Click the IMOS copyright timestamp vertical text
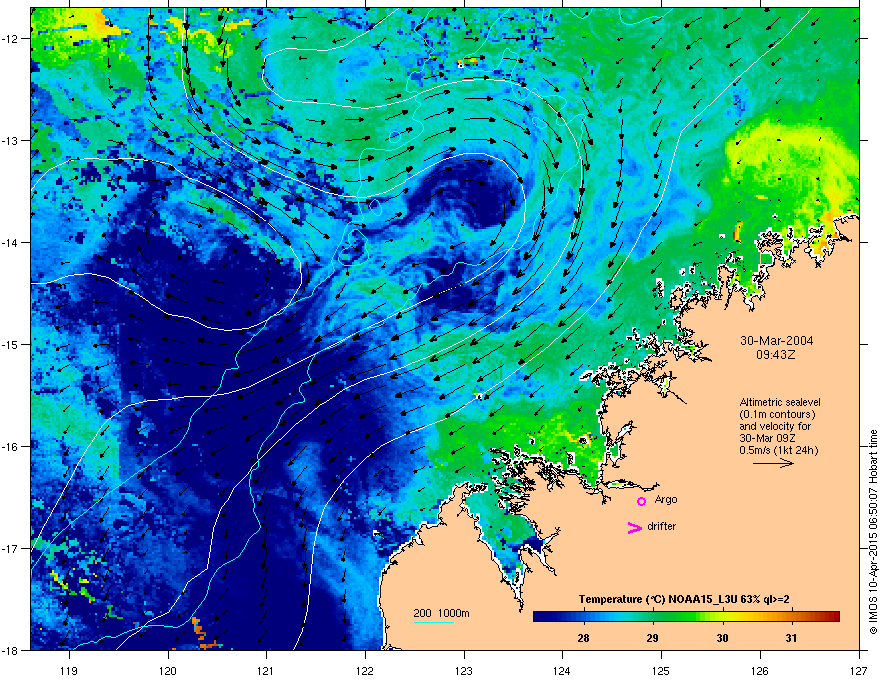 873,532
